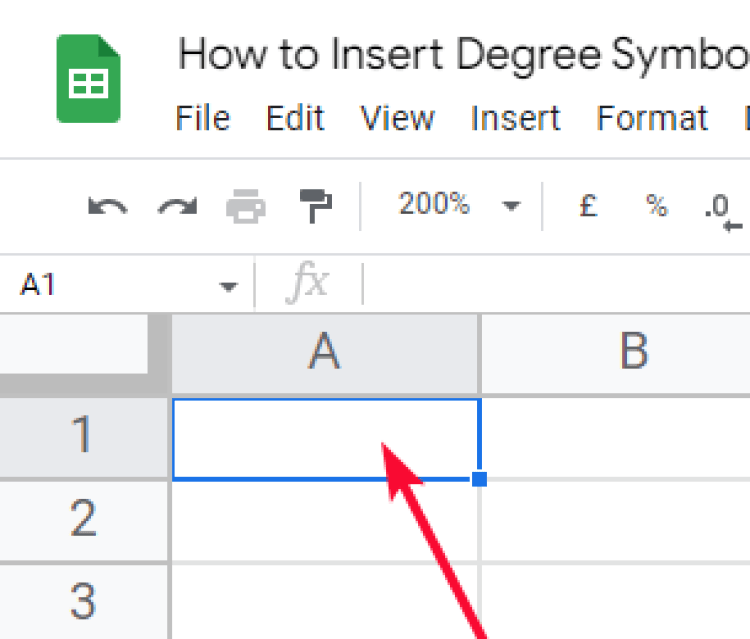Image resolution: width=750 pixels, height=639 pixels.
Task: Click the Undo arrow icon
Action: [x=107, y=207]
